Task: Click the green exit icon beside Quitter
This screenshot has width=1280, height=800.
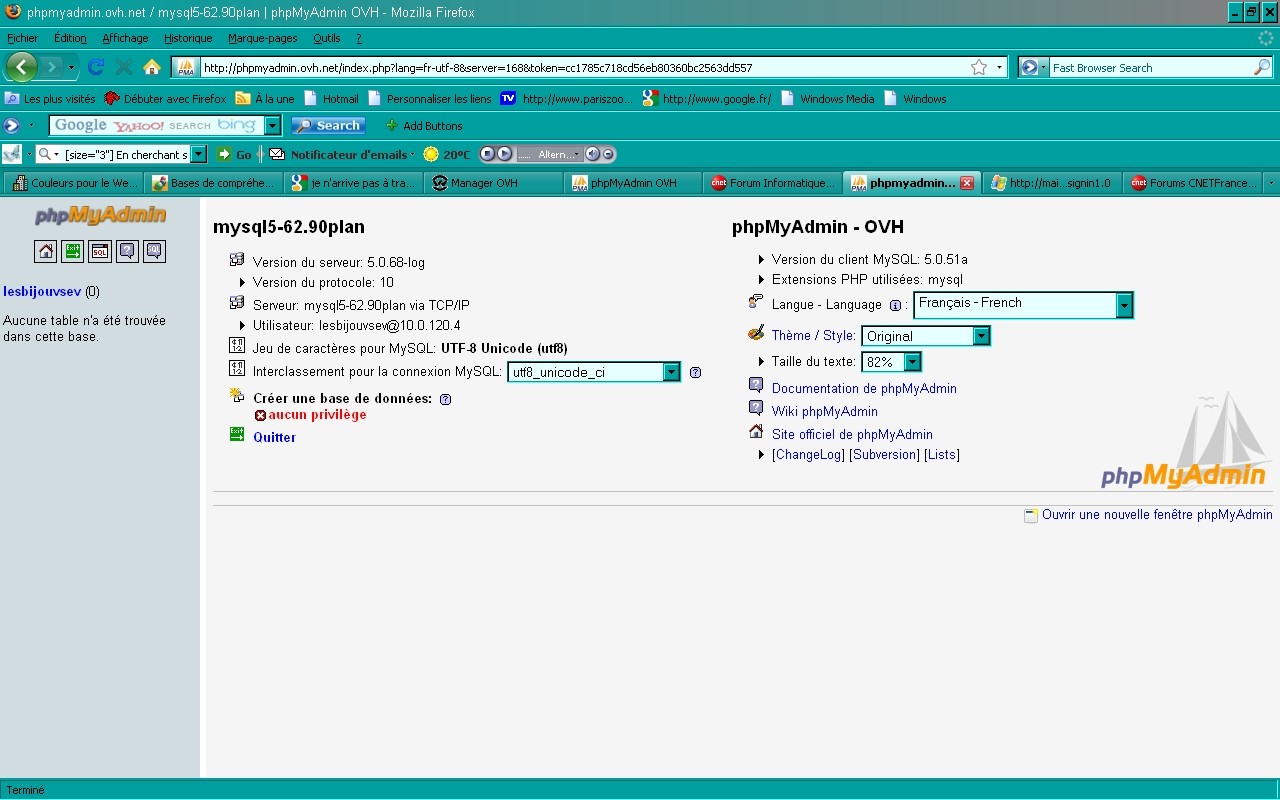Action: [x=237, y=435]
